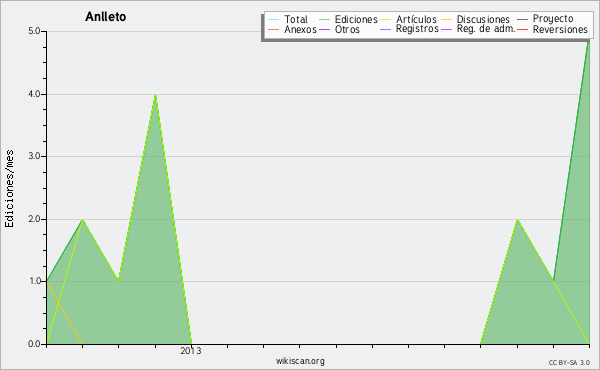Select the 'Discusiones' legend entry
Viewport: 600px width, 370px height.
[483, 20]
